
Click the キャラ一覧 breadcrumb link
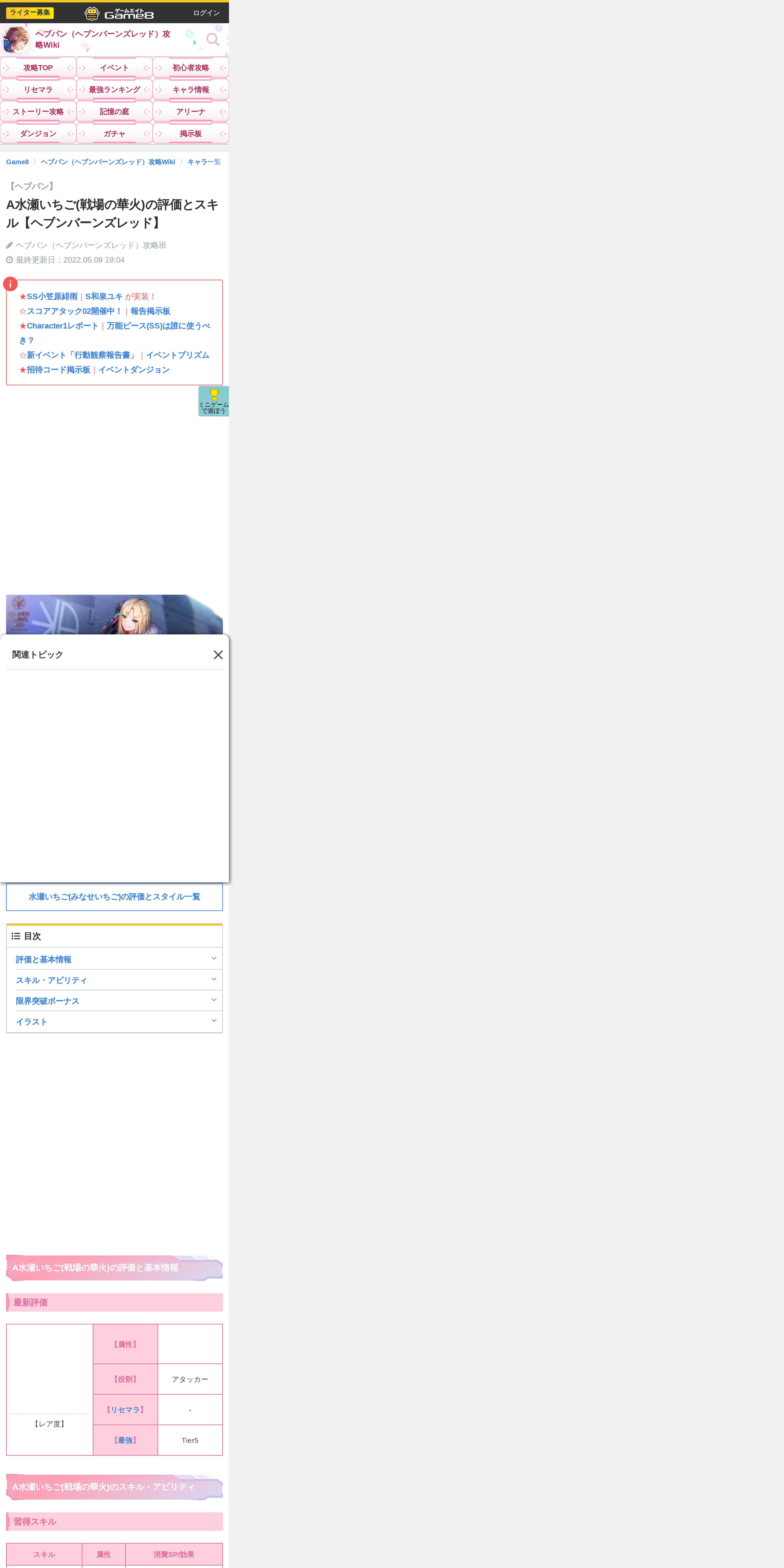tap(204, 162)
